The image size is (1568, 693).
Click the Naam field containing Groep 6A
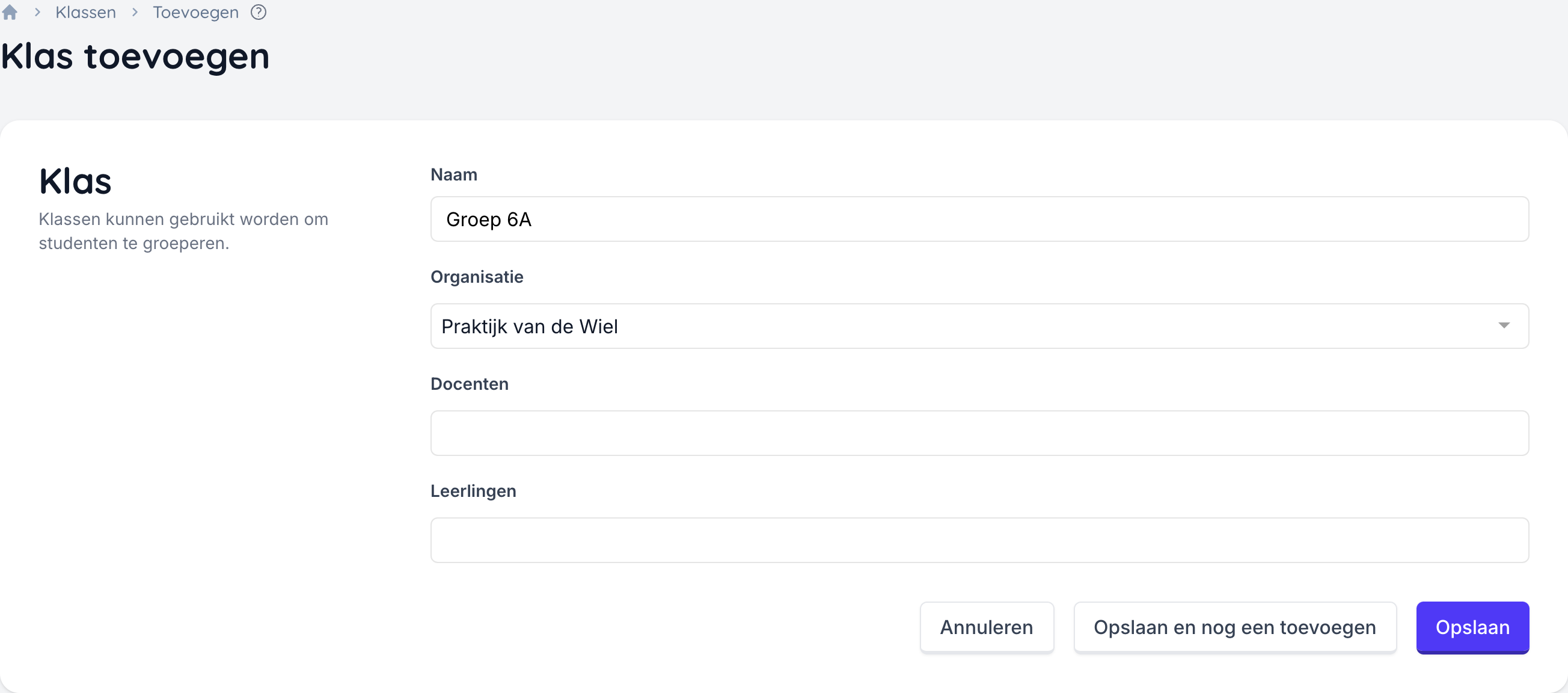[974, 219]
